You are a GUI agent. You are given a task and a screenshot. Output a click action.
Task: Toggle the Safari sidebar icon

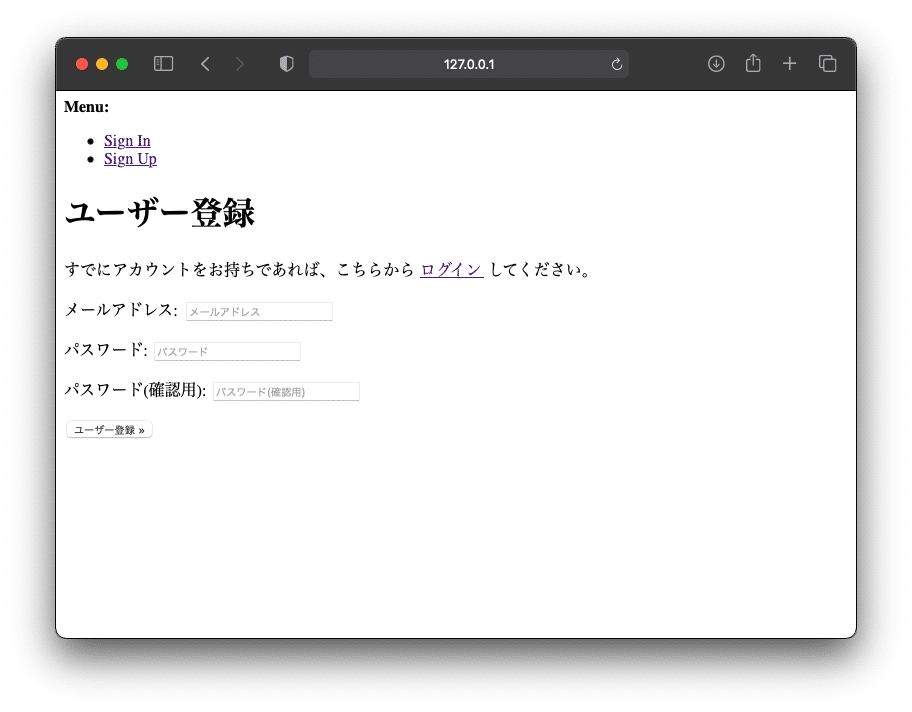point(163,64)
